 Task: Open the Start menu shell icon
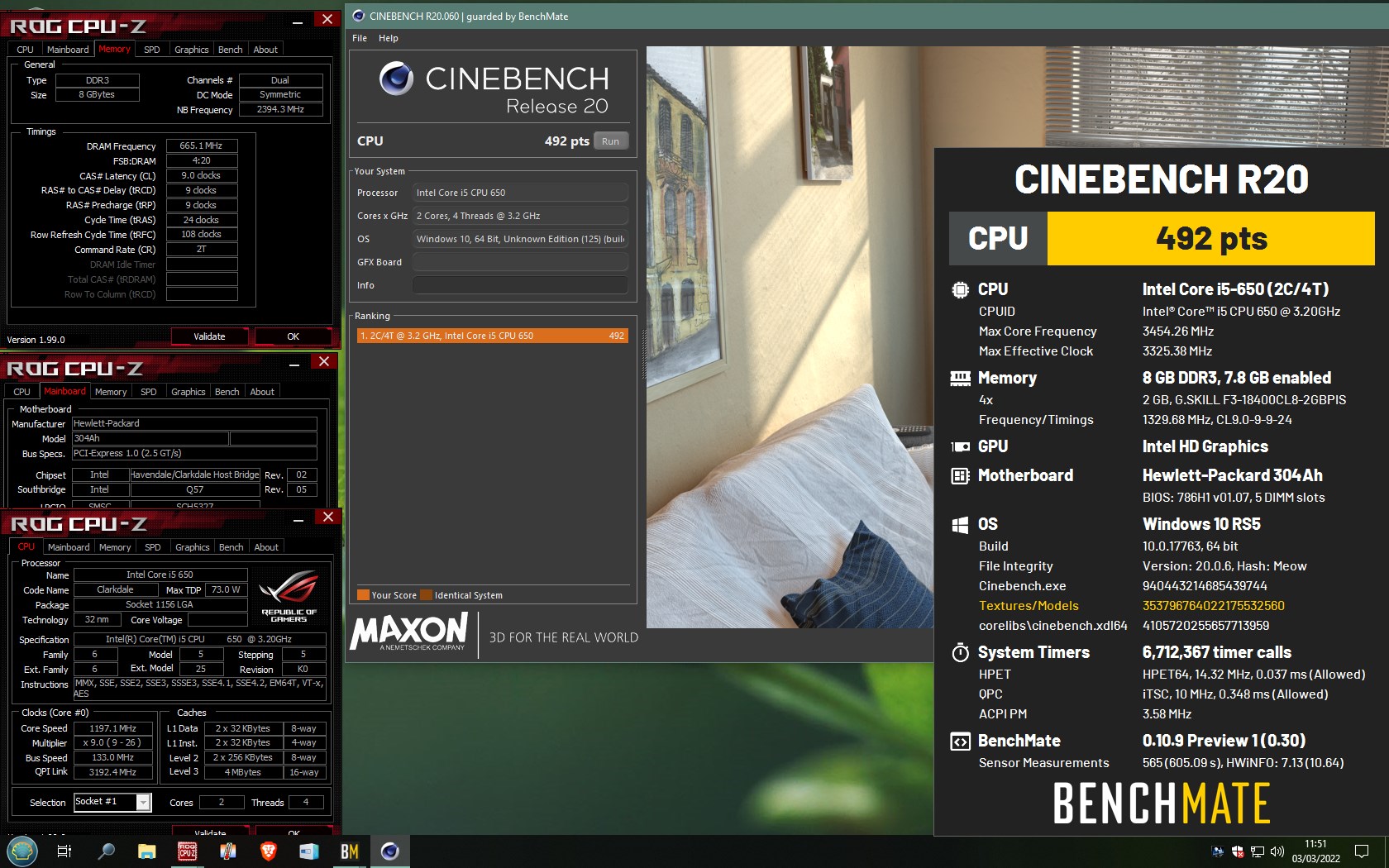(x=21, y=851)
